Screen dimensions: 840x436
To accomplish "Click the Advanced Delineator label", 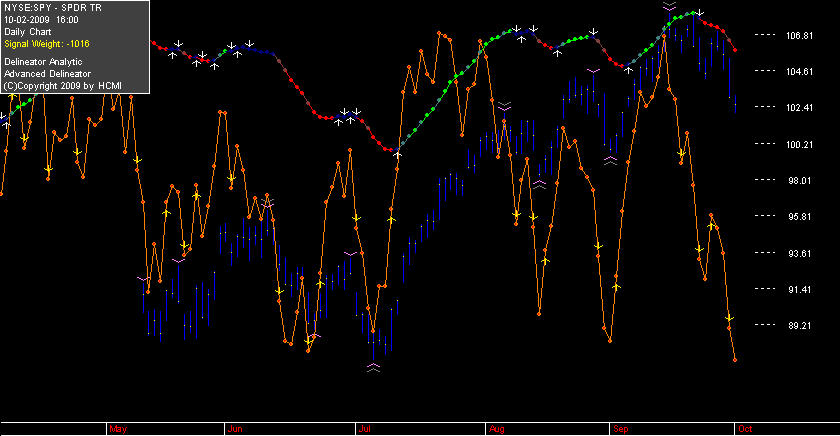I will pos(47,74).
